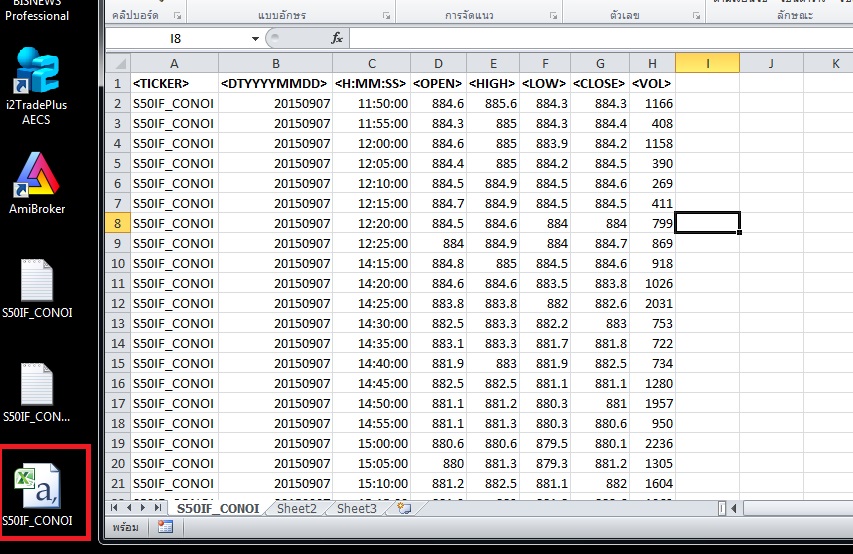
Task: Open the Alignment group dialog launcher
Action: pyautogui.click(x=553, y=16)
